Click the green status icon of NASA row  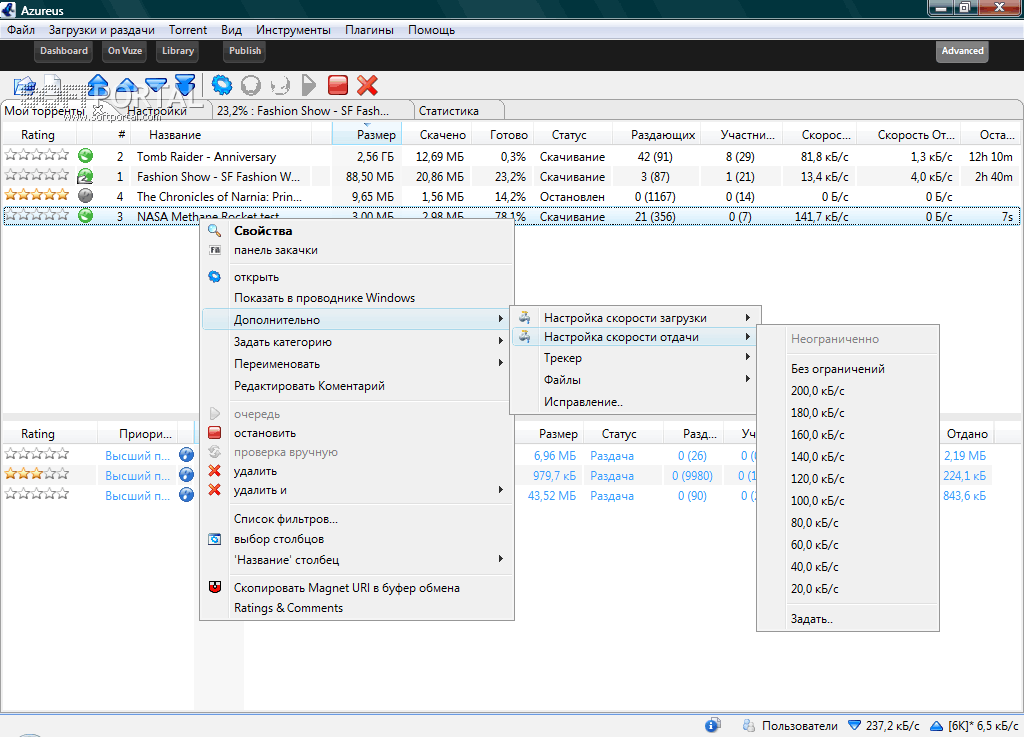85,215
